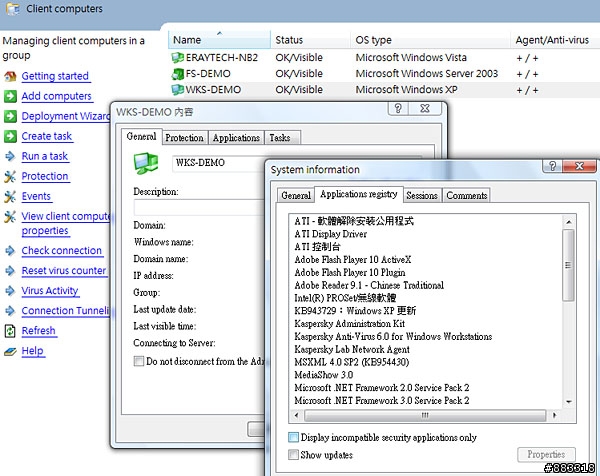Image resolution: width=600 pixels, height=476 pixels.
Task: Switch to the Sessions tab
Action: (x=422, y=195)
